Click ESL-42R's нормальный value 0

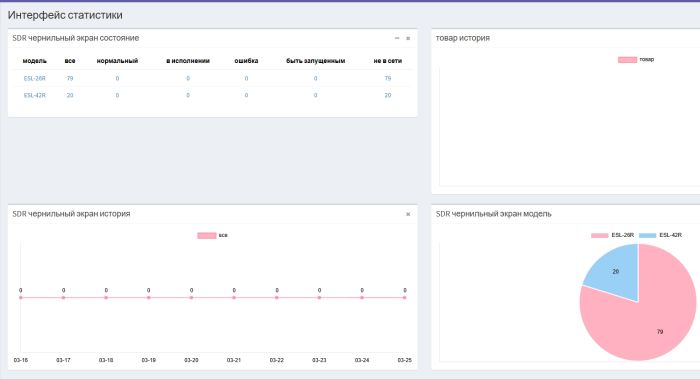pyautogui.click(x=117, y=95)
